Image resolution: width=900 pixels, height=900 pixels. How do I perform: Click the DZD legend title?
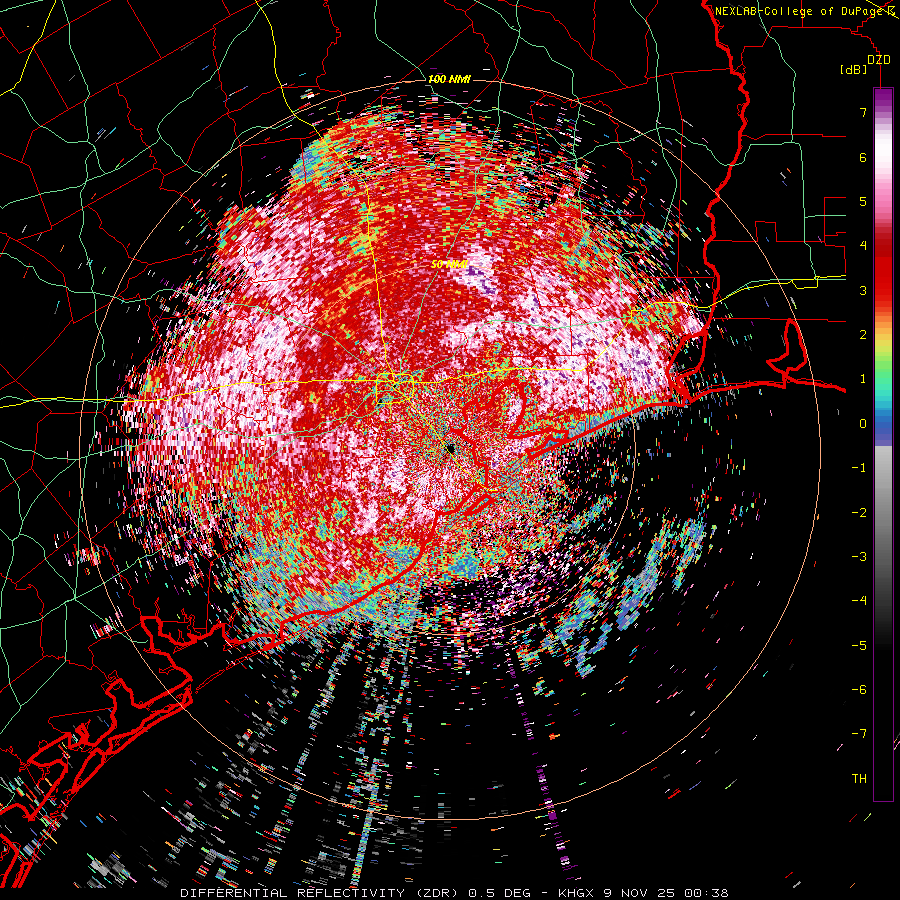pos(878,60)
